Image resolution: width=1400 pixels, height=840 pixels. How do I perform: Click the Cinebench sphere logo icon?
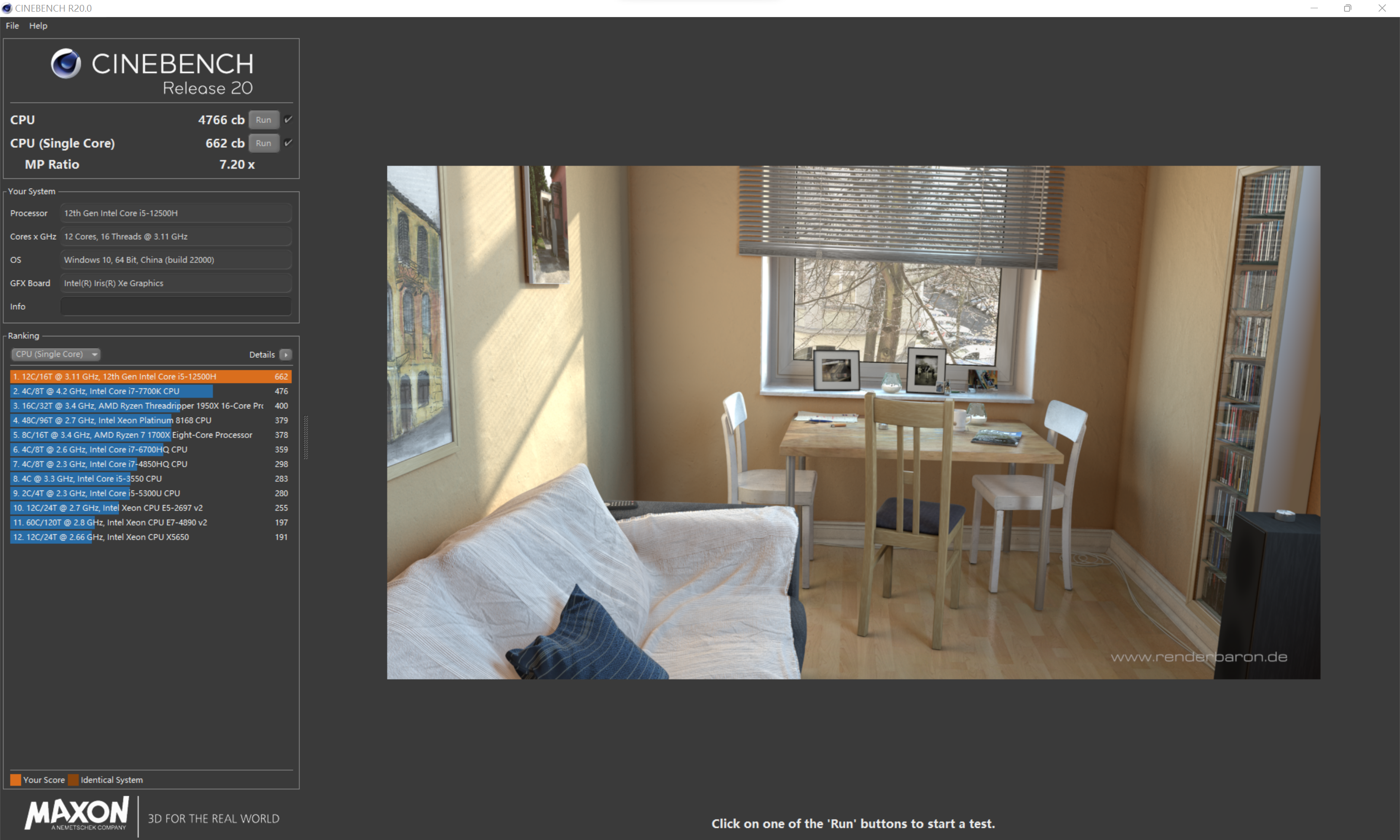66,63
